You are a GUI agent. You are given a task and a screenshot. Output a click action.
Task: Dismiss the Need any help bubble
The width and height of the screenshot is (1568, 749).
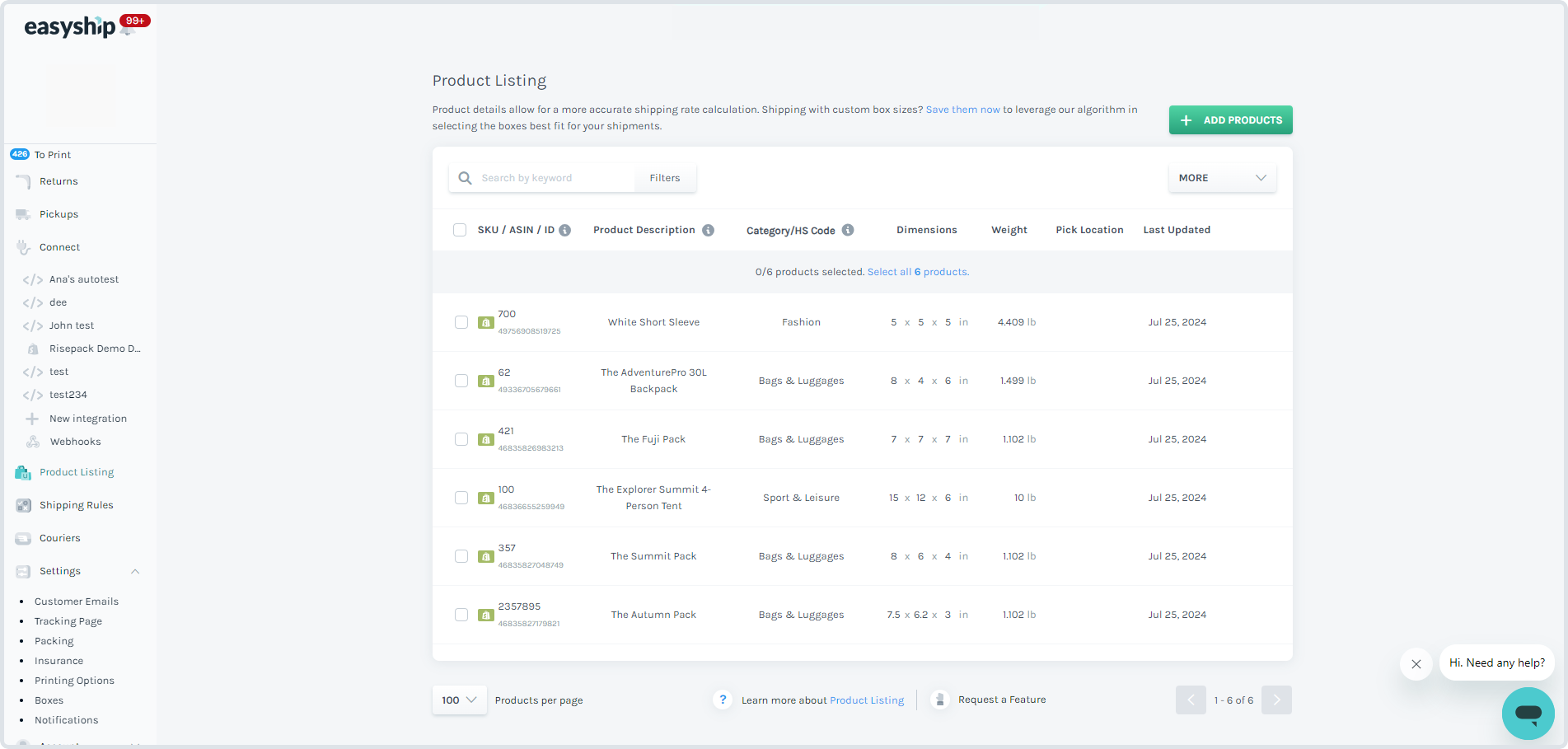(1416, 663)
